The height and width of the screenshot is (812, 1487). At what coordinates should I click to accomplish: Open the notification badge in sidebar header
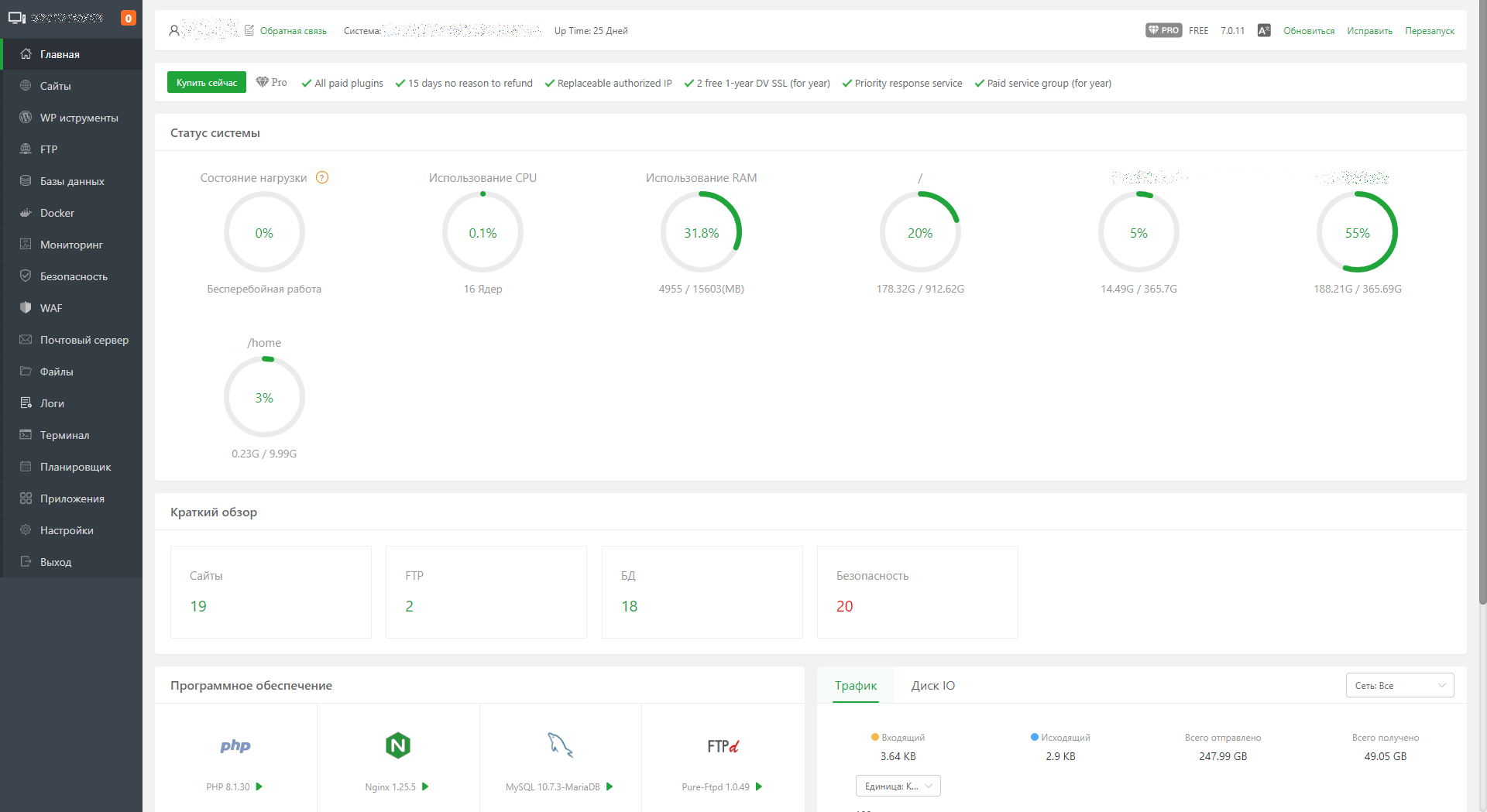[129, 19]
